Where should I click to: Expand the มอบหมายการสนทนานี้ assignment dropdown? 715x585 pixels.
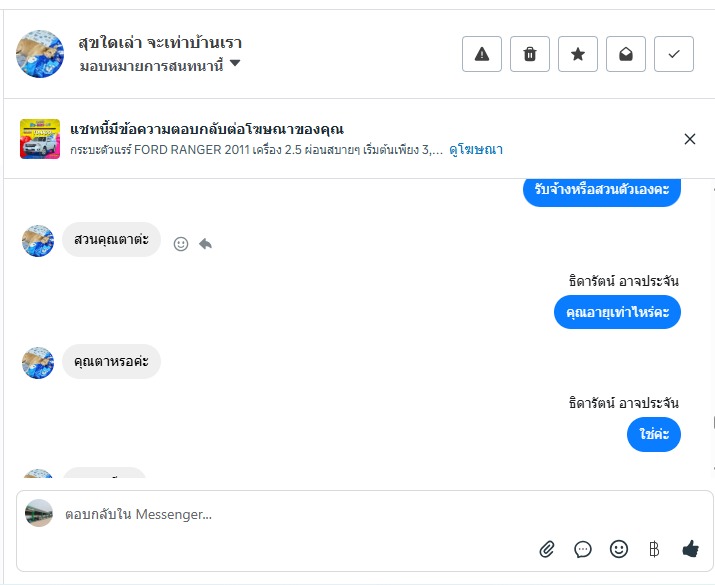point(235,65)
